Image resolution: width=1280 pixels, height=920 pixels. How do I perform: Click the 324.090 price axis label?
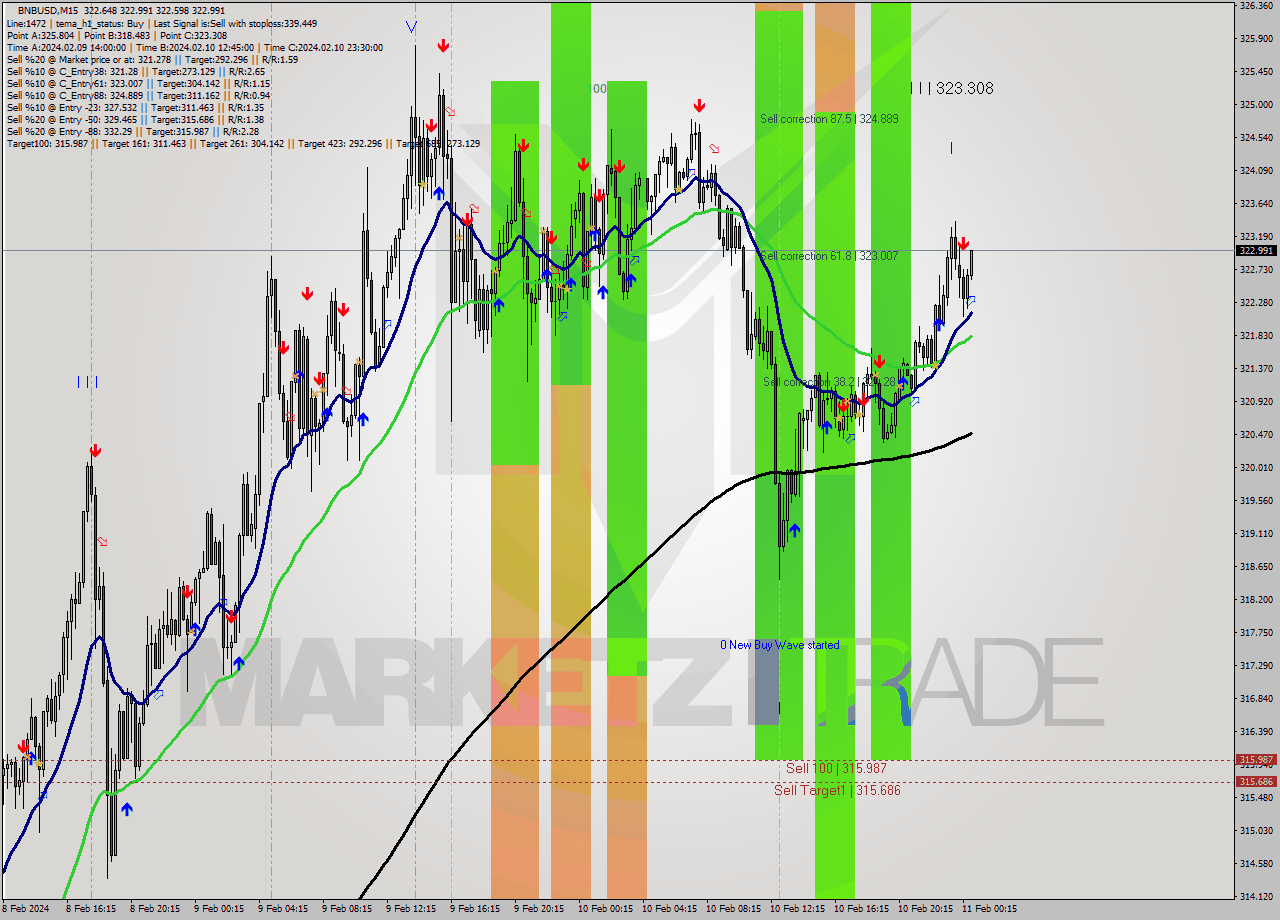tap(1256, 171)
